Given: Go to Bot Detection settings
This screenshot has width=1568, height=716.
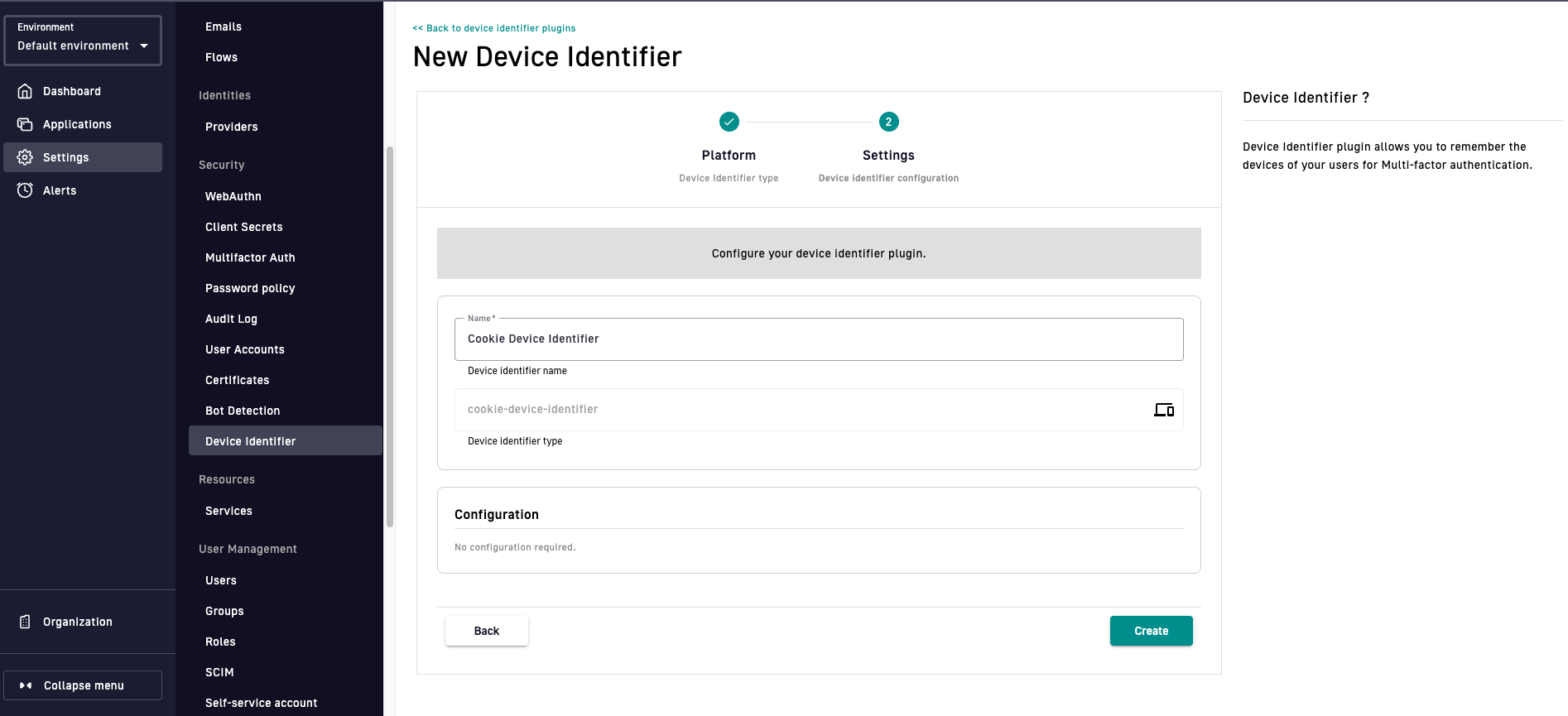Looking at the screenshot, I should (243, 411).
